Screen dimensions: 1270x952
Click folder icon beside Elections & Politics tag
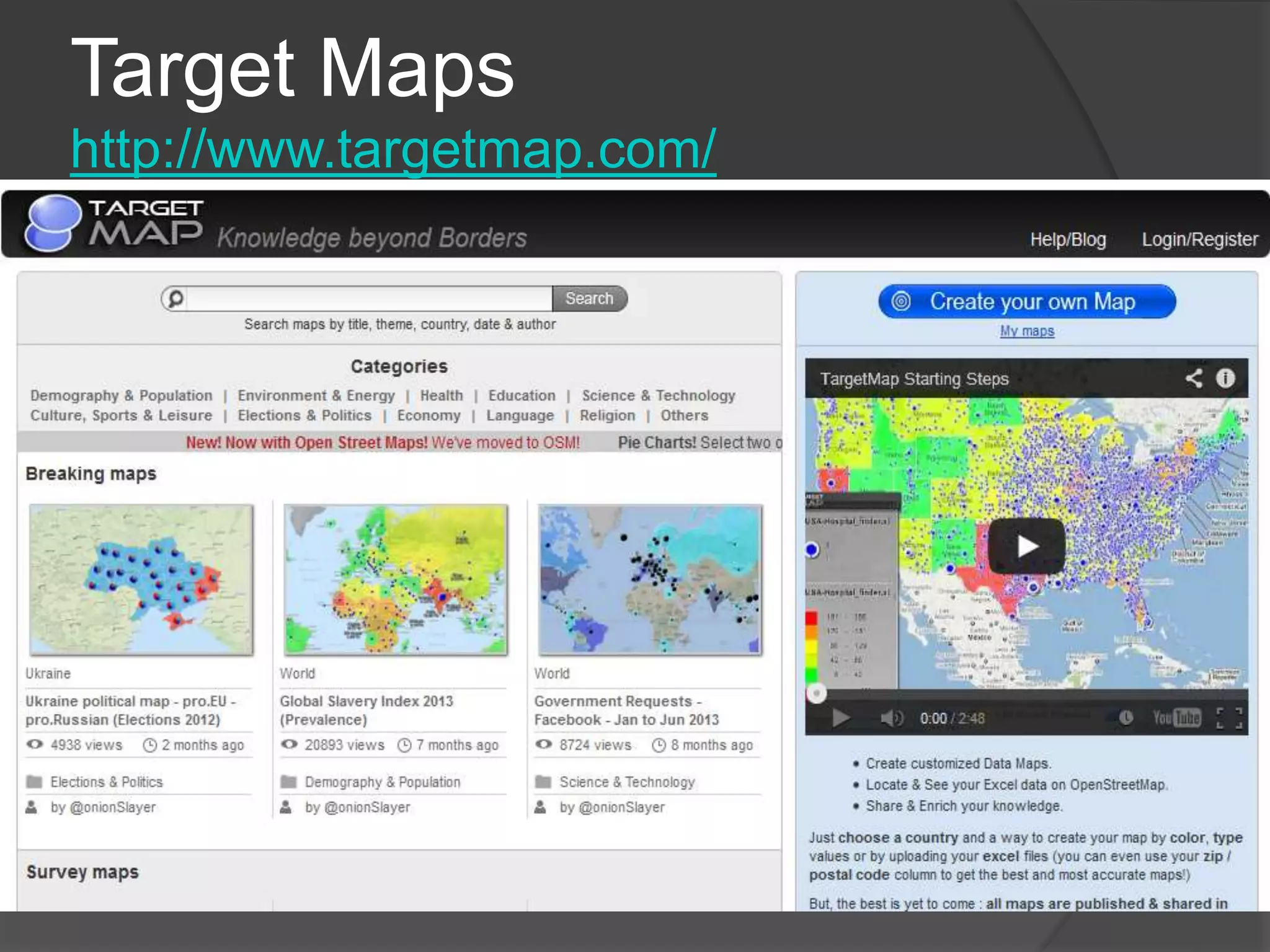(x=34, y=782)
